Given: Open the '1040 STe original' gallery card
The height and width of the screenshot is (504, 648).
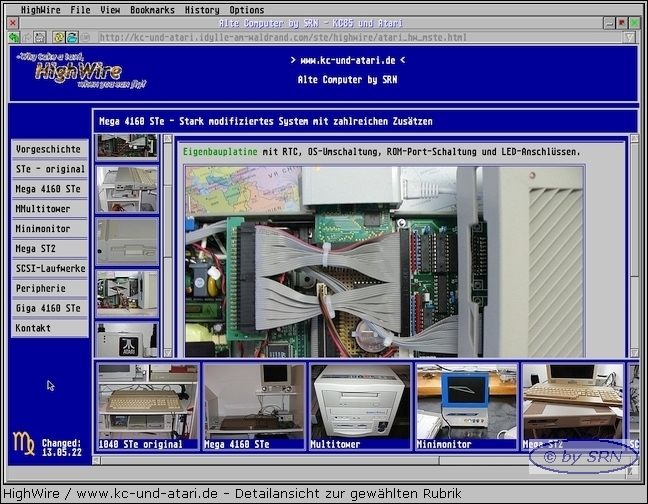Looking at the screenshot, I should click(x=148, y=407).
